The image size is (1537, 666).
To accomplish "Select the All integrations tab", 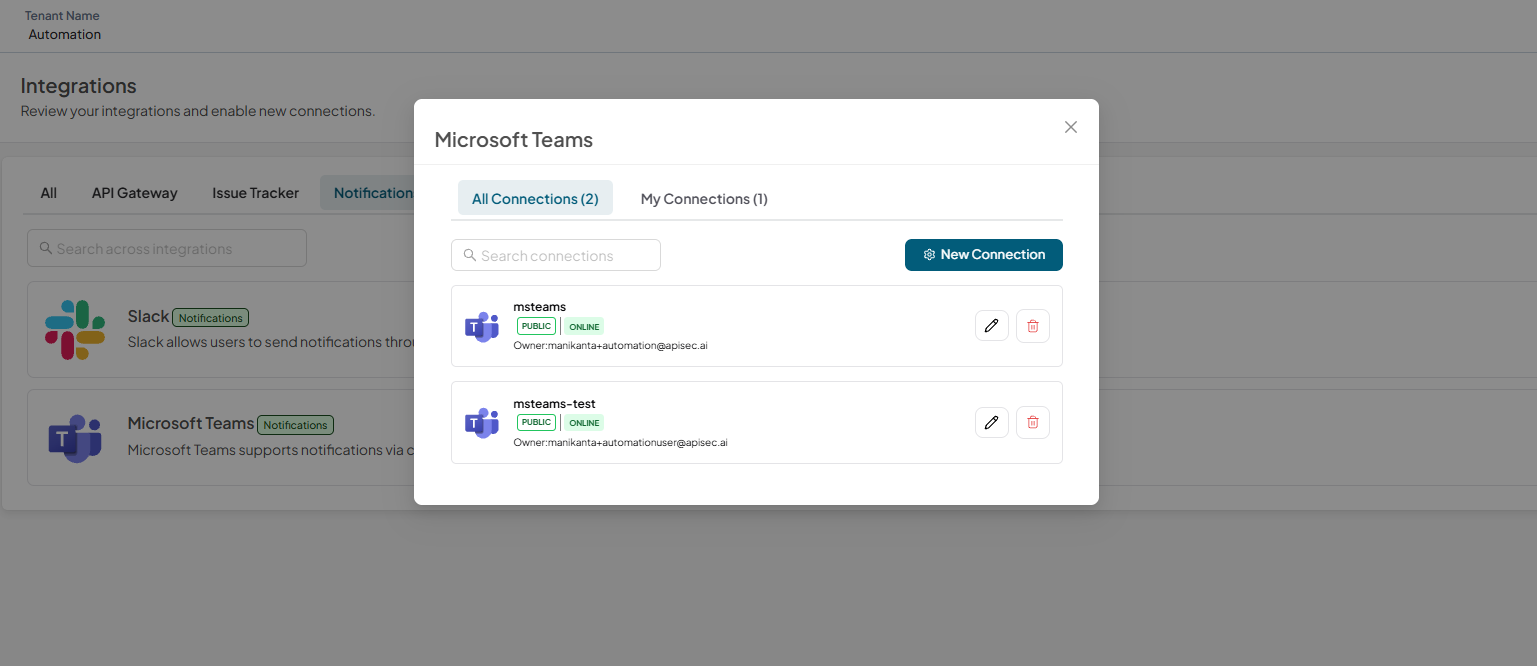I will point(48,193).
